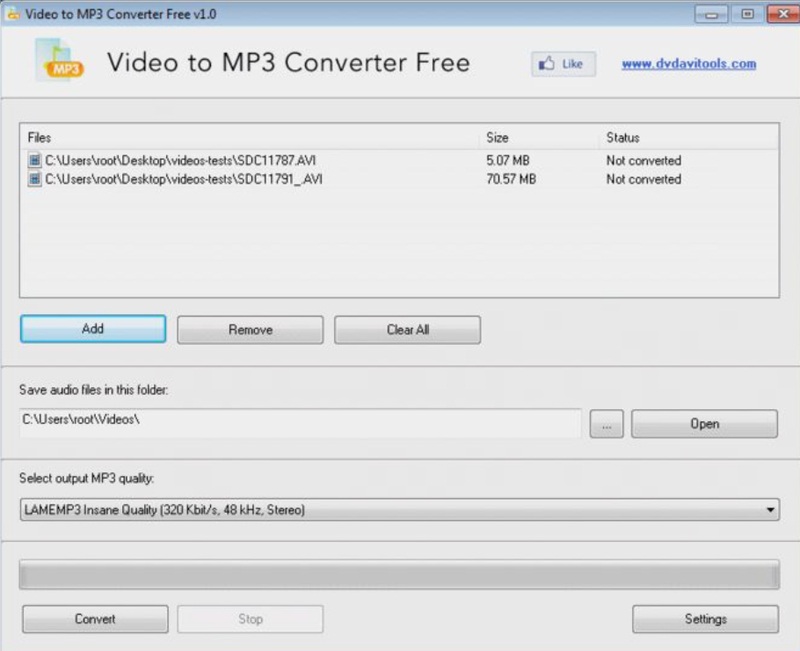Add a new video file
Viewport: 800px width, 651px height.
(92, 328)
